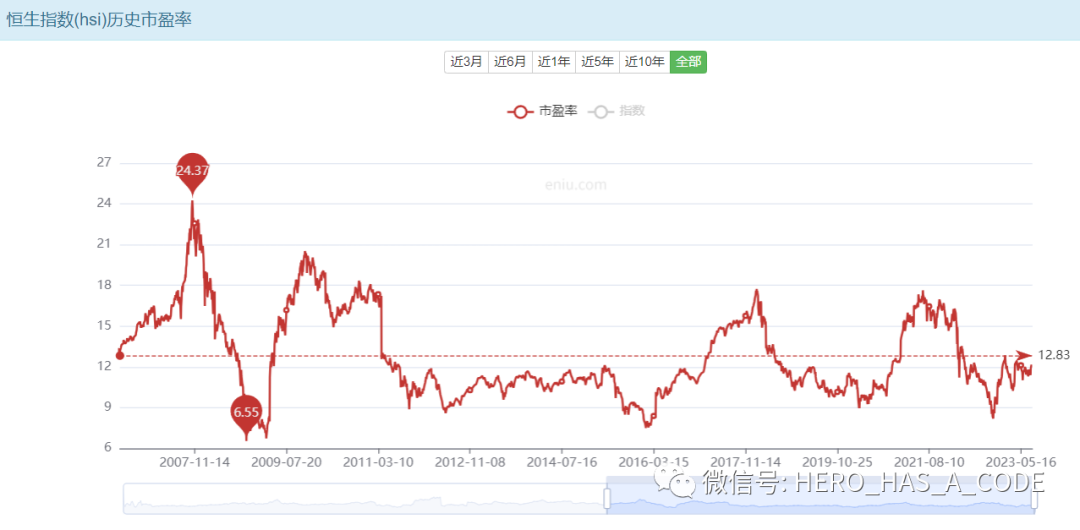This screenshot has height=530, width=1080.
Task: Select the 全部 time range tab
Action: point(688,62)
